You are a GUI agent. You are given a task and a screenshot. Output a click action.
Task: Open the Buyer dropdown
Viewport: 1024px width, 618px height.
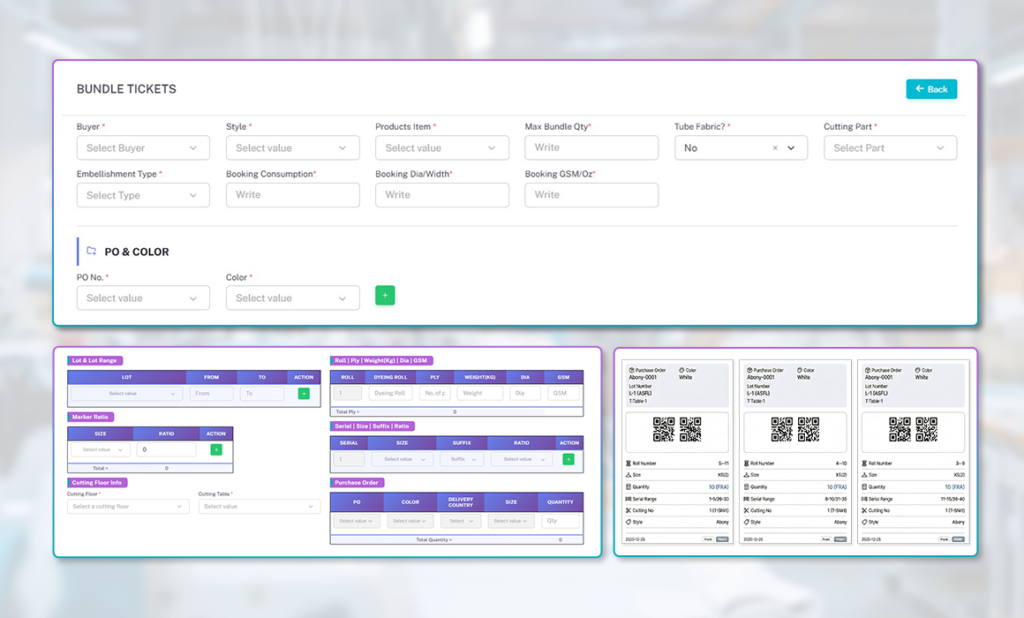[x=143, y=148]
